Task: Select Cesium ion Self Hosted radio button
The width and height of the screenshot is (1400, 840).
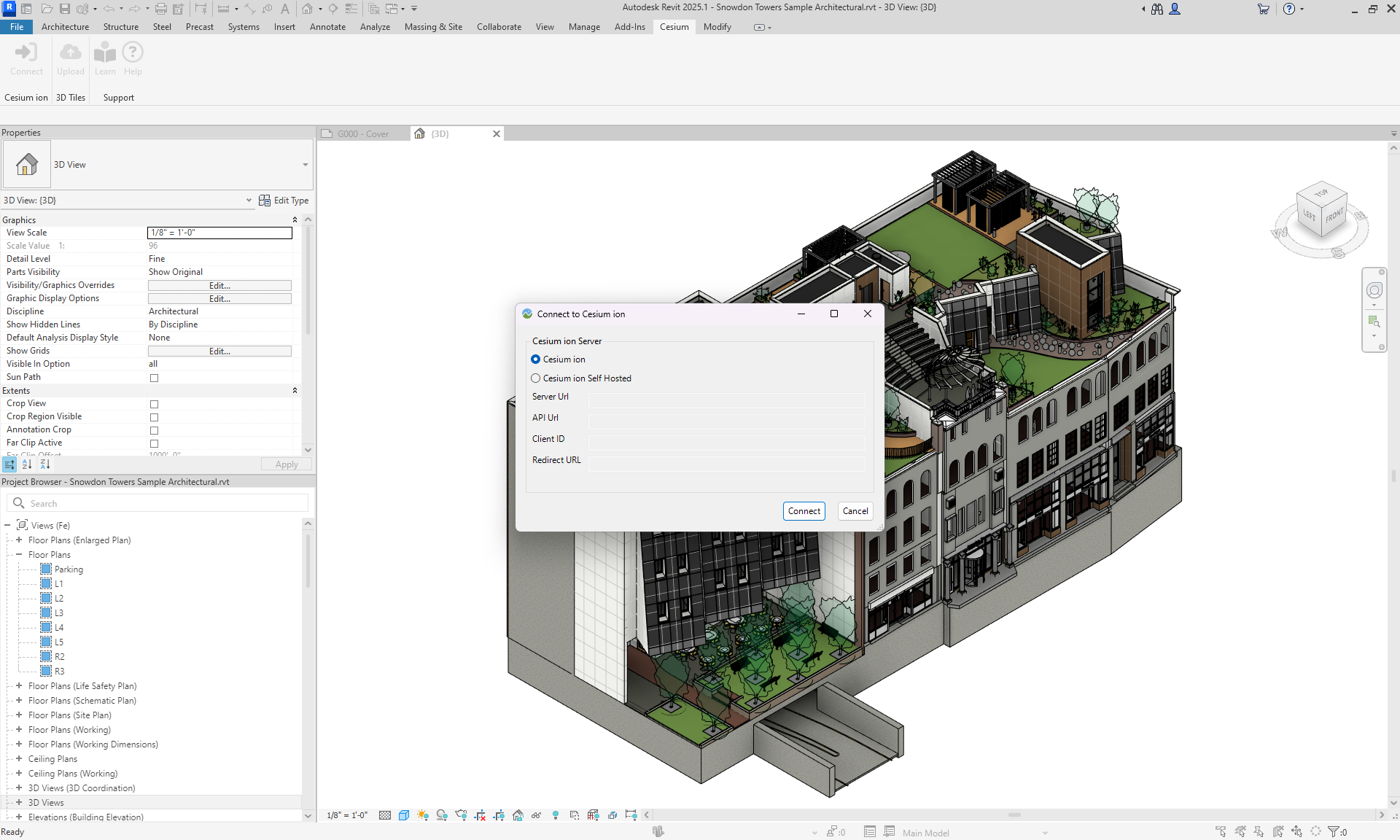Action: click(536, 378)
